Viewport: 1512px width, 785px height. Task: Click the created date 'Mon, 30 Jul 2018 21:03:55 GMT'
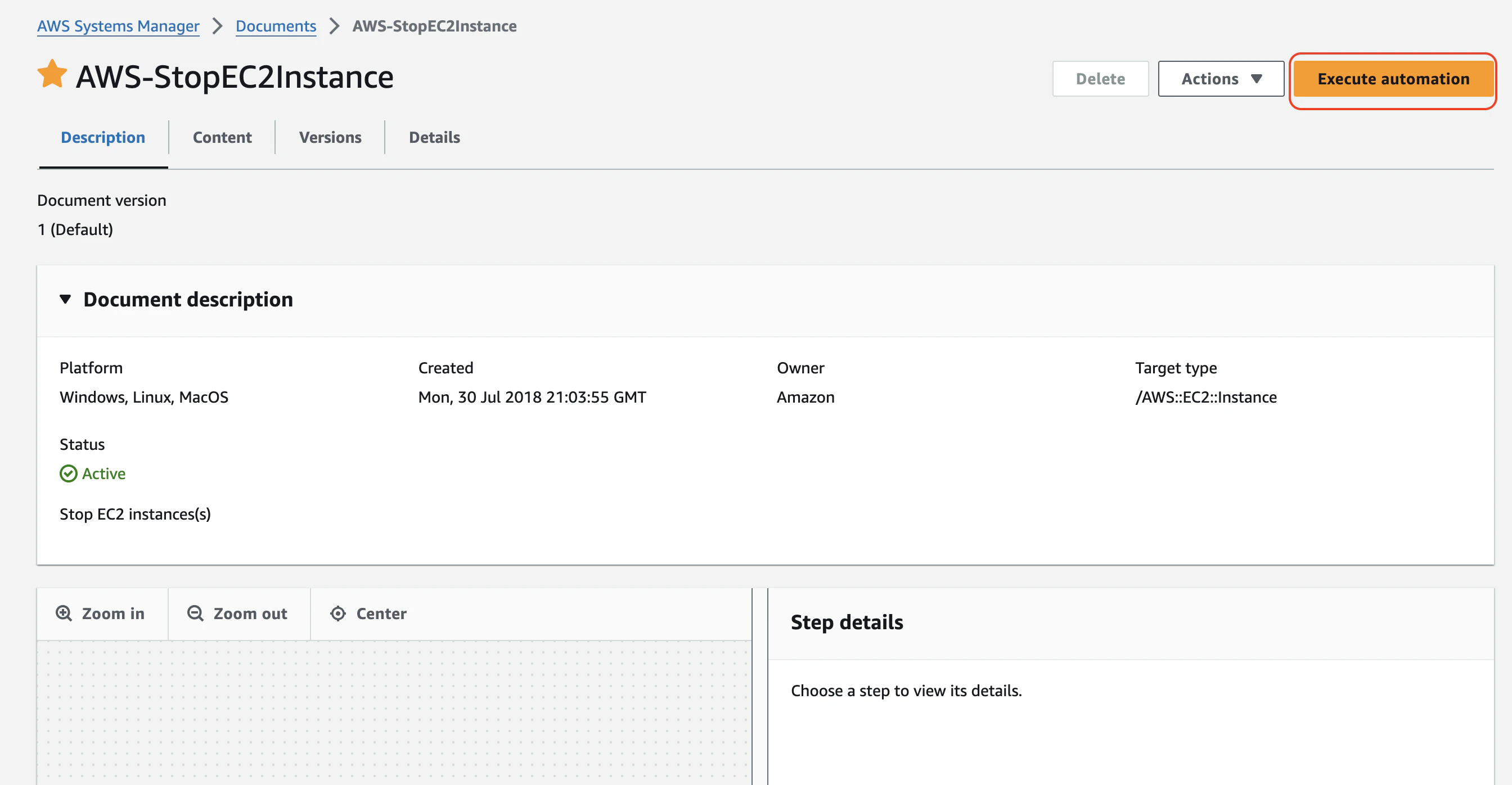pos(532,397)
